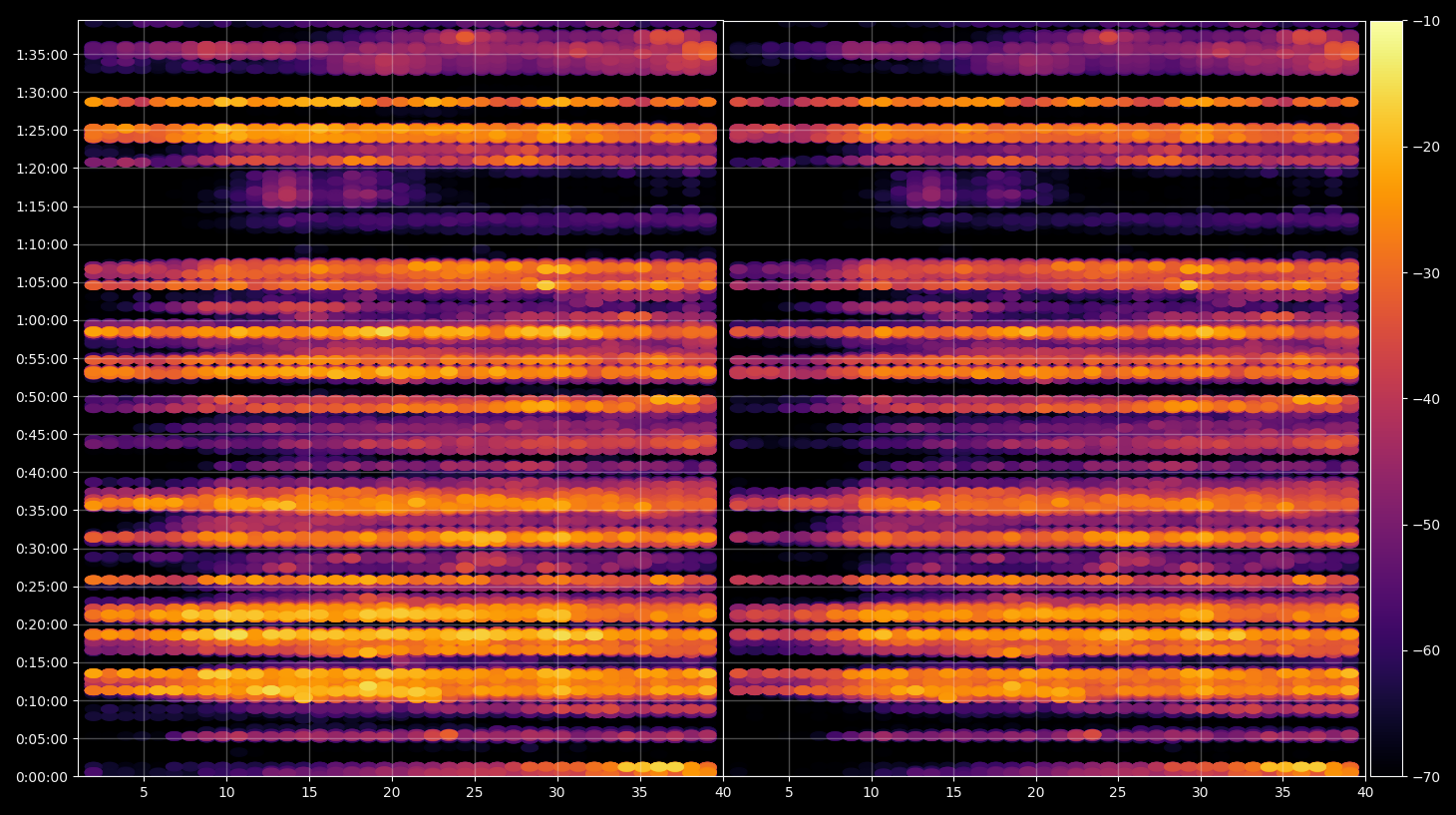
Task: Select the −10 colorbar tick label
Action: (x=1427, y=21)
